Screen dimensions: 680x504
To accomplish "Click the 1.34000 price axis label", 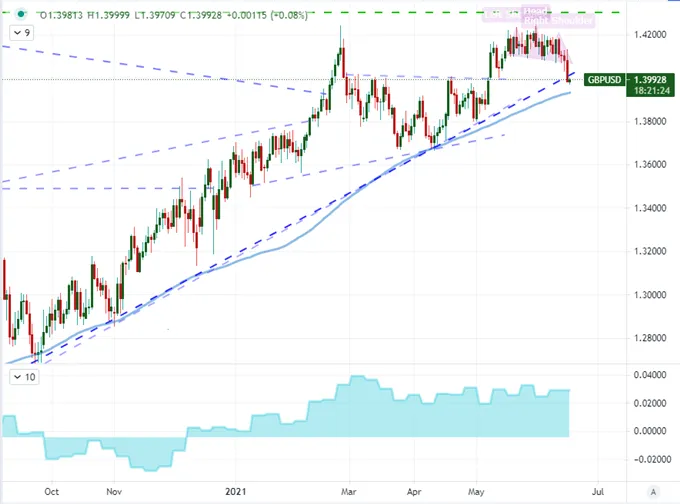I will (650, 208).
